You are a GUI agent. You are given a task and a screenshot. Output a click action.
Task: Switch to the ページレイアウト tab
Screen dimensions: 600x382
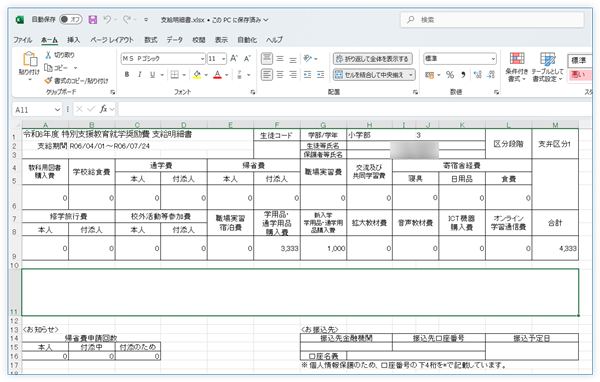pyautogui.click(x=112, y=40)
